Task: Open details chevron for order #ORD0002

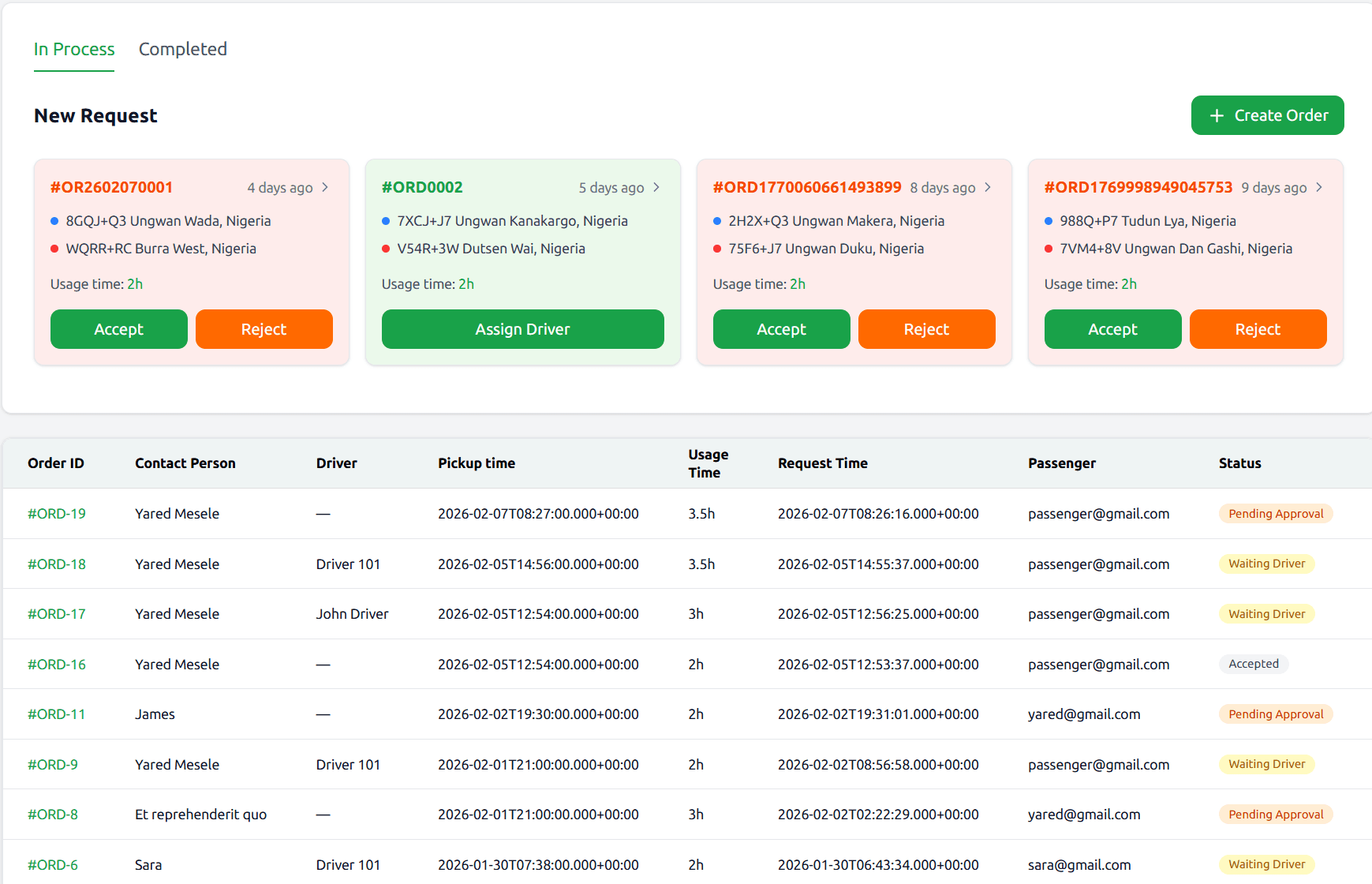Action: (x=656, y=188)
